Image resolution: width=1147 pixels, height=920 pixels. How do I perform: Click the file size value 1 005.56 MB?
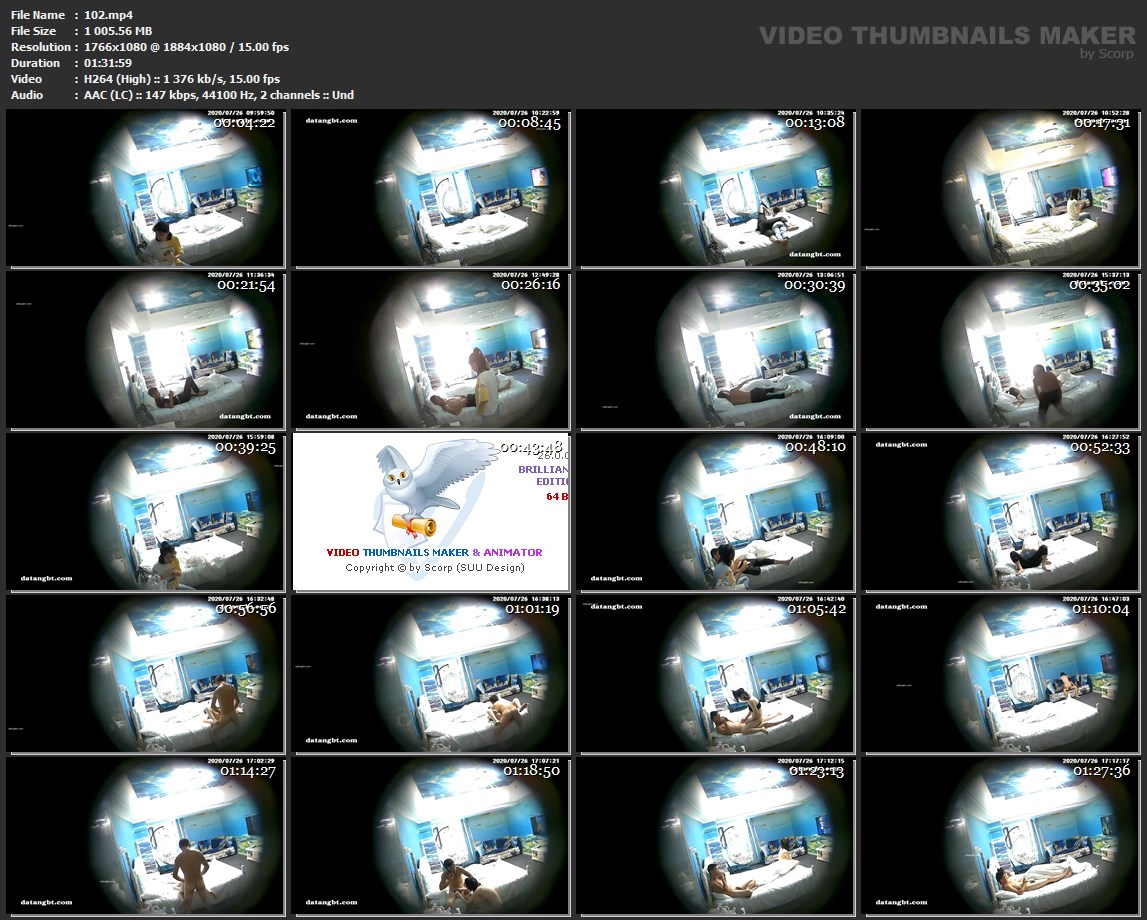coord(118,31)
